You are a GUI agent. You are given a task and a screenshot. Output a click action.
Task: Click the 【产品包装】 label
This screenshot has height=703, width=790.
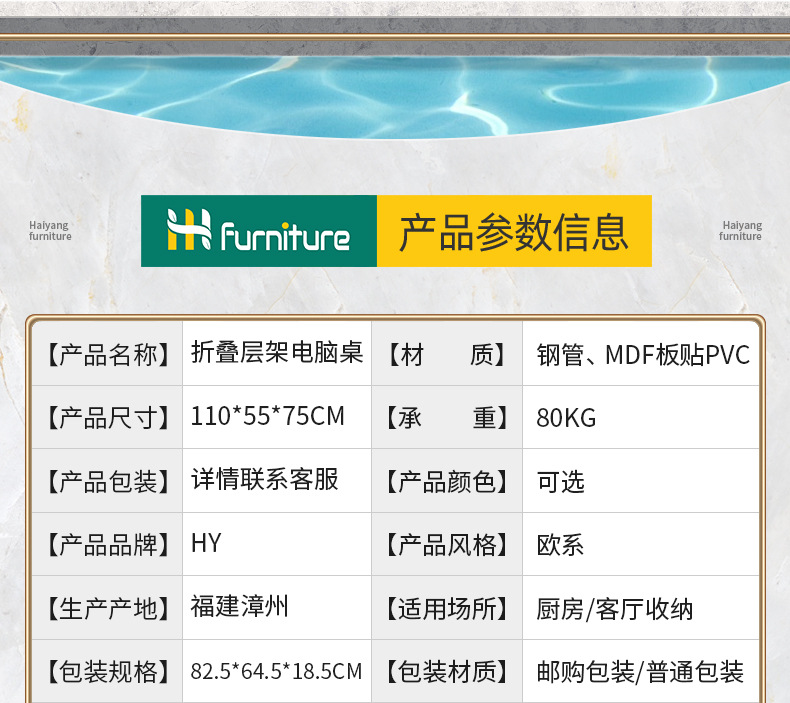[107, 481]
